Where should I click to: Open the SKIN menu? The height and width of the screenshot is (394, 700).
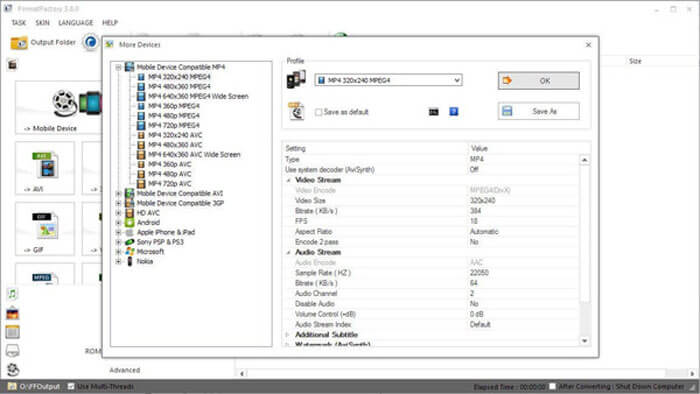click(x=42, y=23)
